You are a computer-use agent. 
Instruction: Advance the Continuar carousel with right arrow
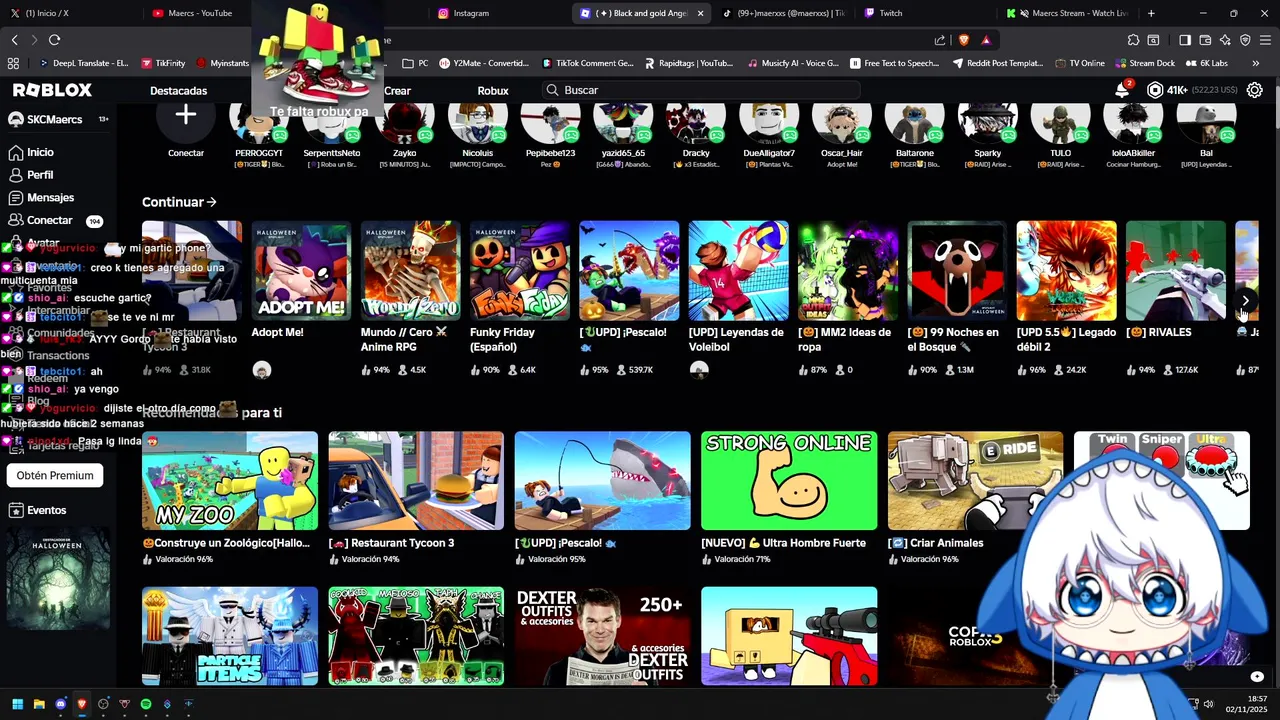click(1245, 300)
